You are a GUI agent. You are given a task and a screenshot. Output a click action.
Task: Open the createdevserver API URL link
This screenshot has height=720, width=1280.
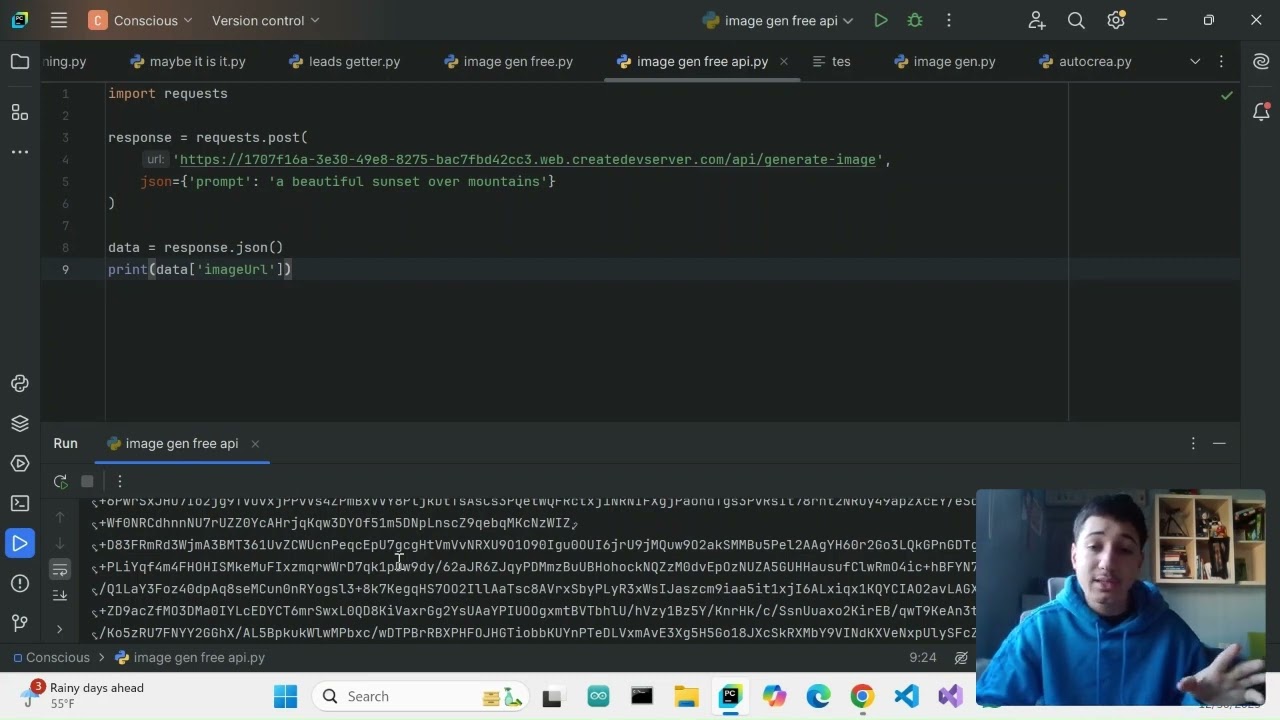[527, 160]
